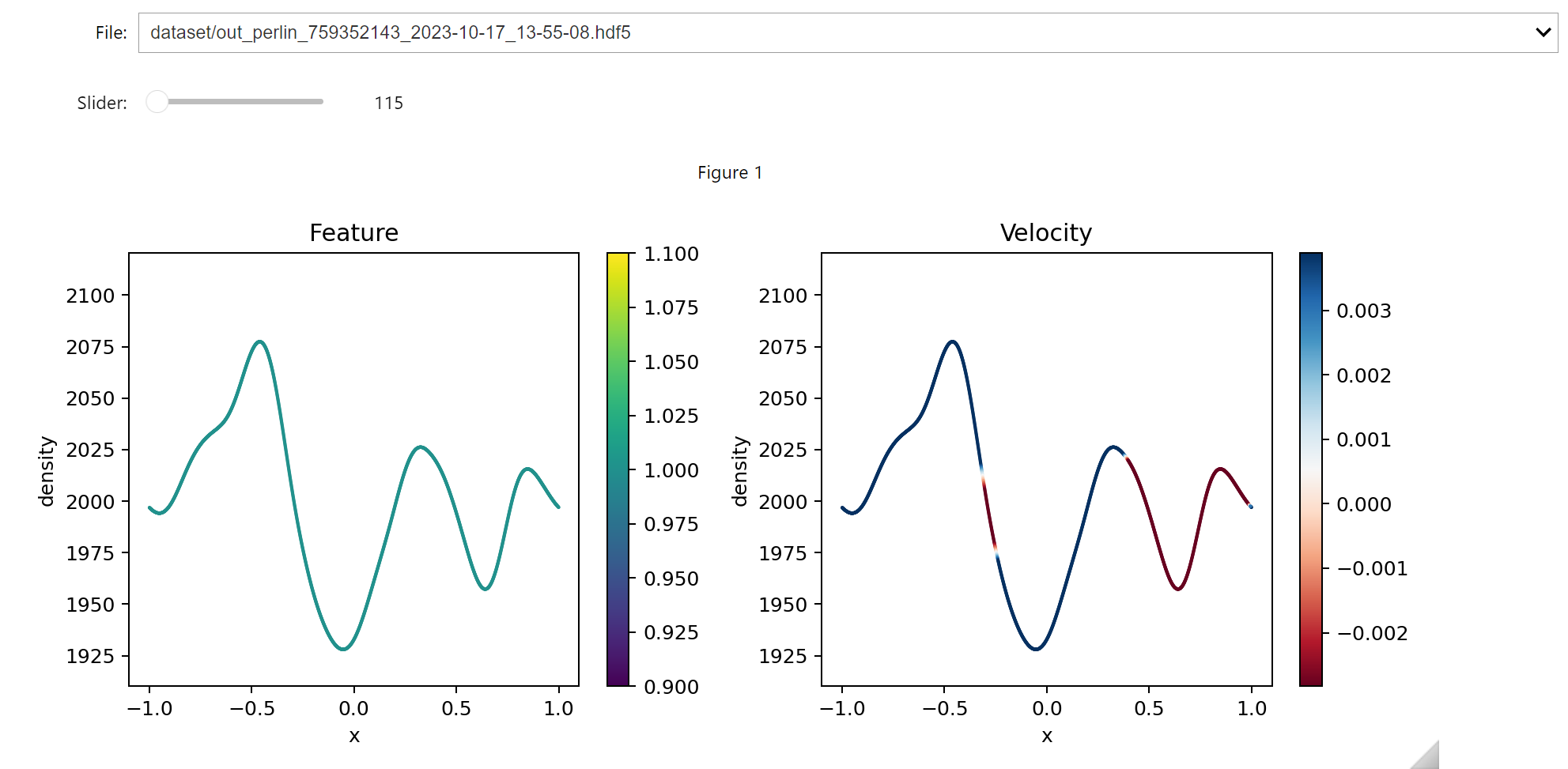
Task: Click the Figure 1 header title
Action: 729,172
